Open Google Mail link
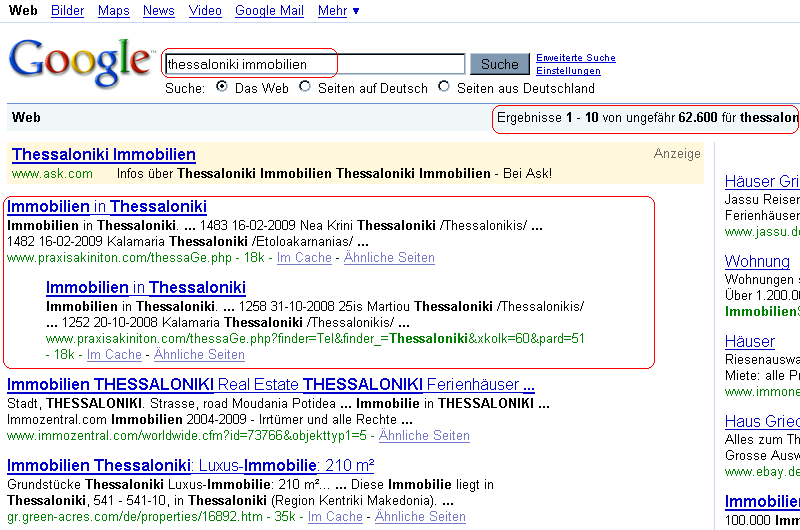The width and height of the screenshot is (800, 530). 269,11
